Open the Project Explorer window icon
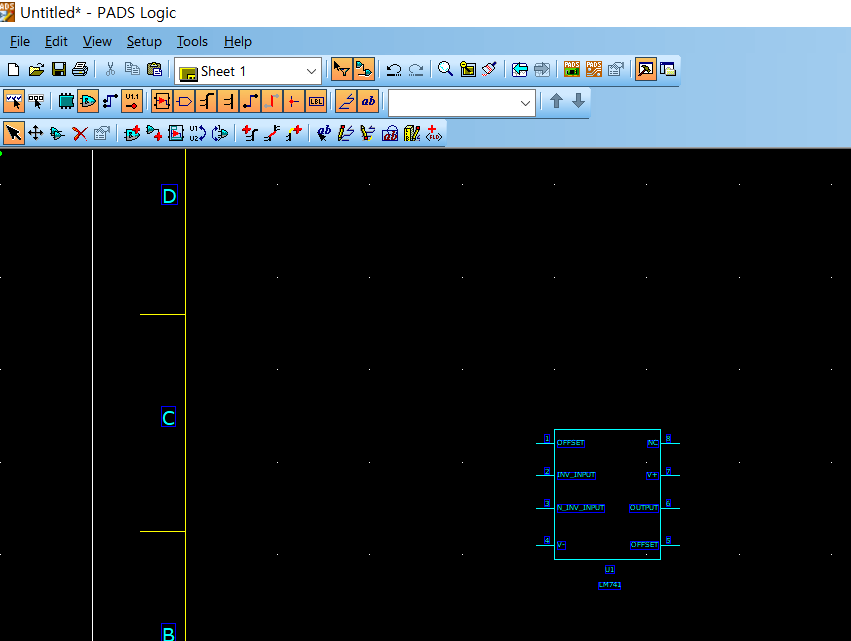Image resolution: width=851 pixels, height=641 pixels. pos(668,69)
